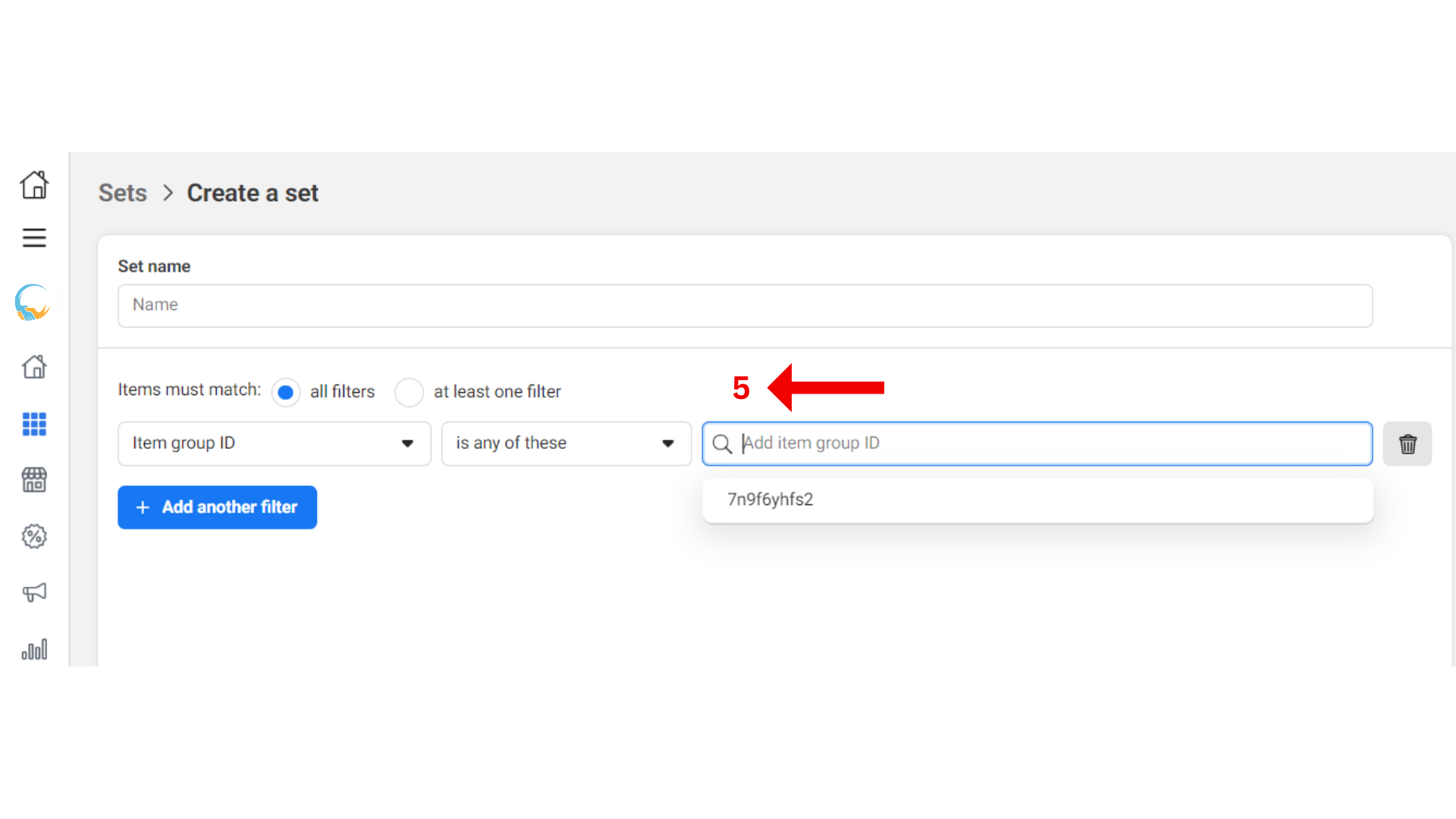Click the search magnifier in ID field
The height and width of the screenshot is (819, 1456).
722,444
